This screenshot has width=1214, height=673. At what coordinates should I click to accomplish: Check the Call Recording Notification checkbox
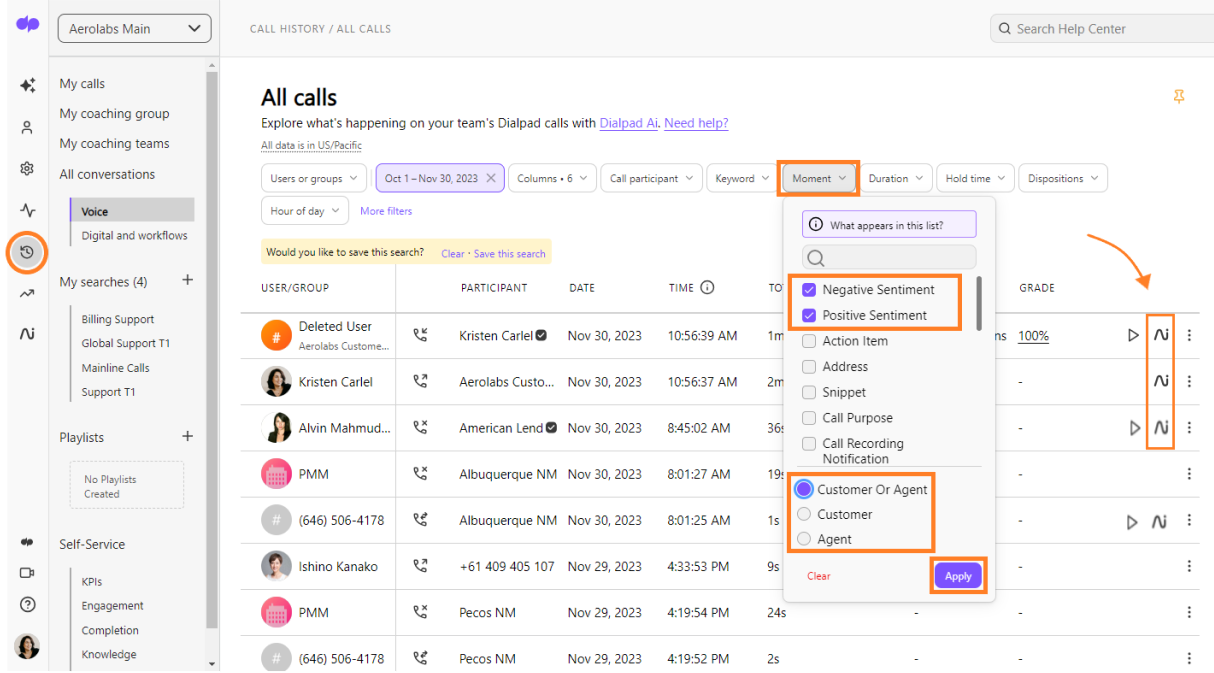809,444
